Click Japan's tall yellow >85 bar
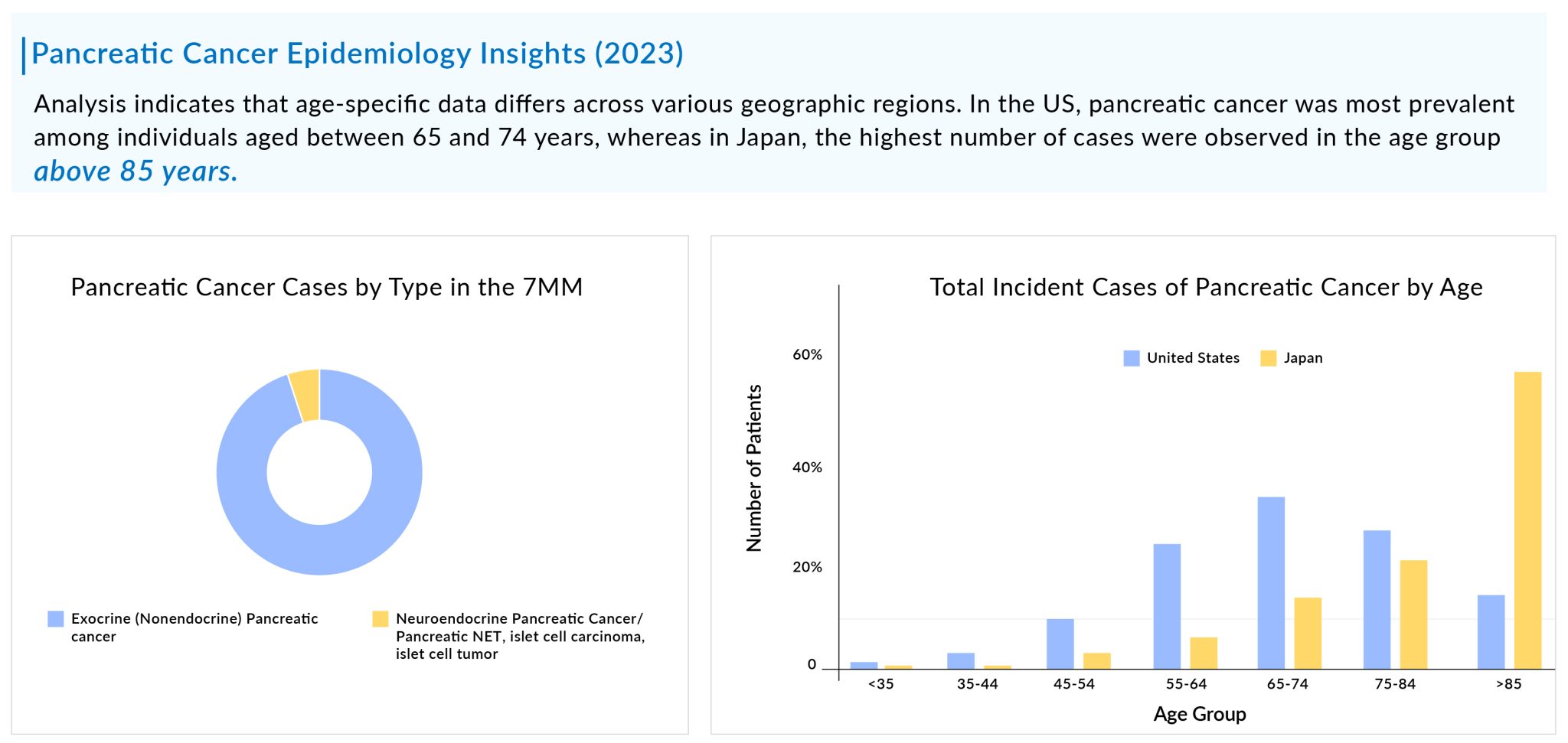Viewport: 1568px width, 743px height. pyautogui.click(x=1527, y=520)
